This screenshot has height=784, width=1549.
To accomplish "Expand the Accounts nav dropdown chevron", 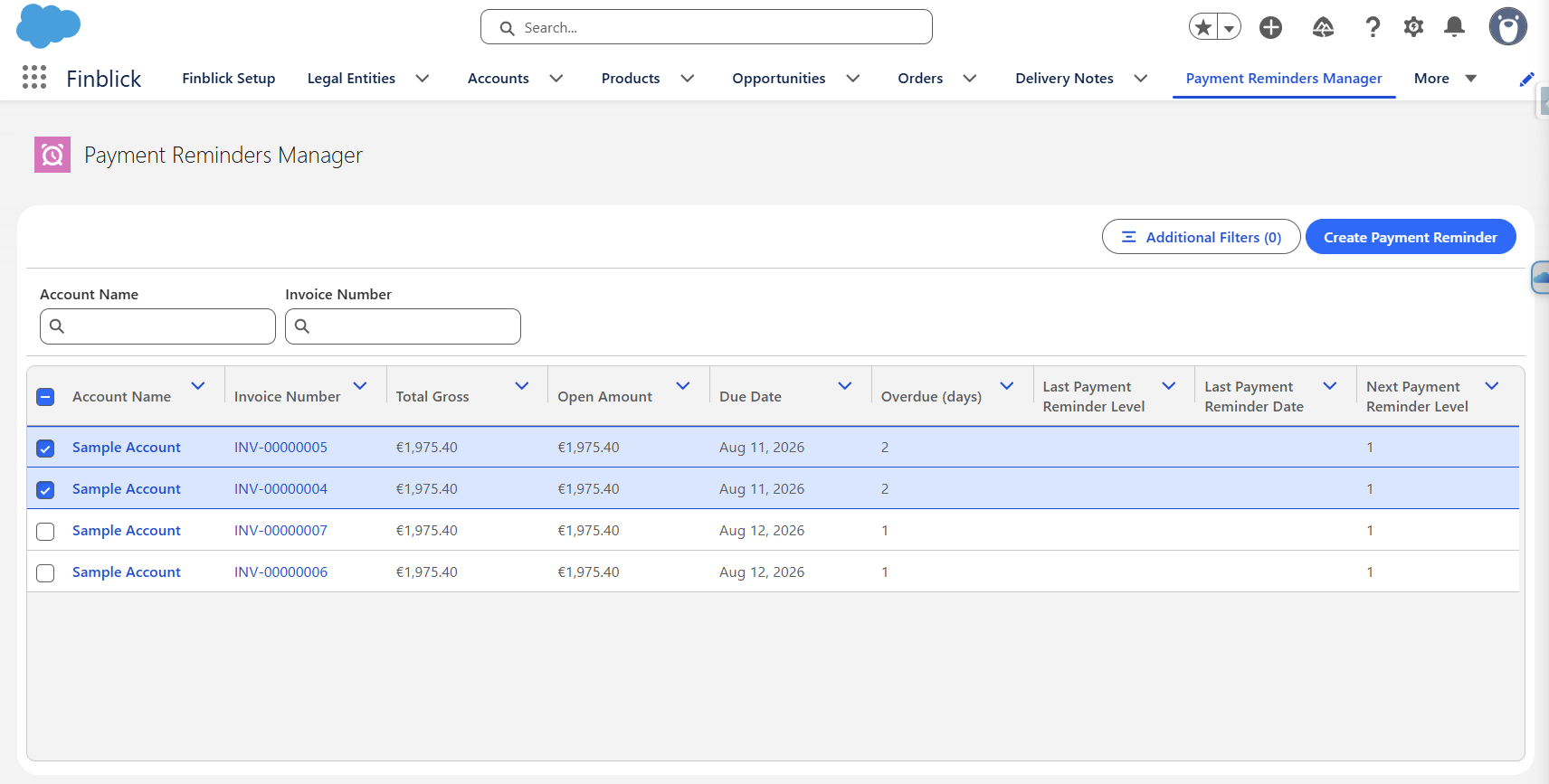I will click(x=556, y=79).
